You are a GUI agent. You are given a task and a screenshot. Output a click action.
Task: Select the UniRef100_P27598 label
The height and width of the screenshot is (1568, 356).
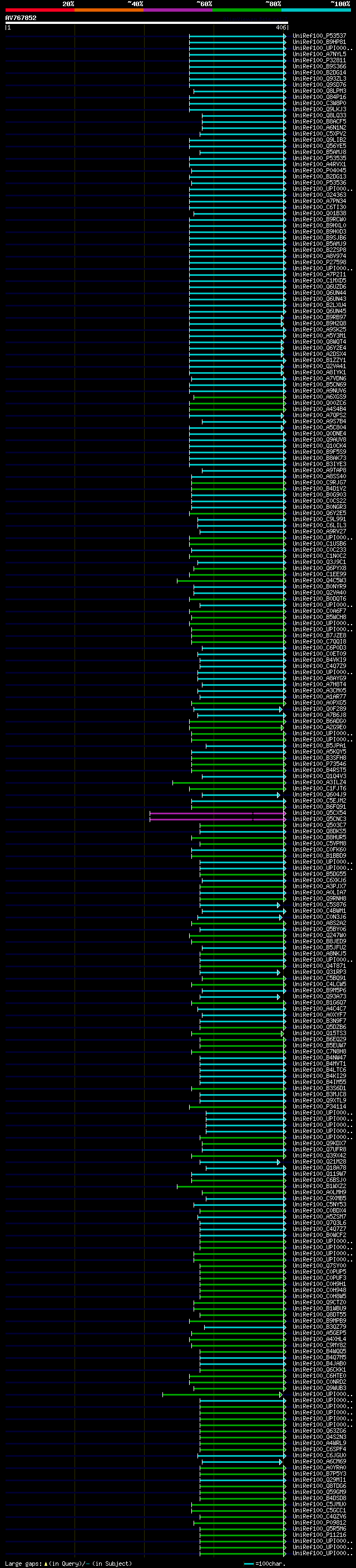pyautogui.click(x=319, y=263)
